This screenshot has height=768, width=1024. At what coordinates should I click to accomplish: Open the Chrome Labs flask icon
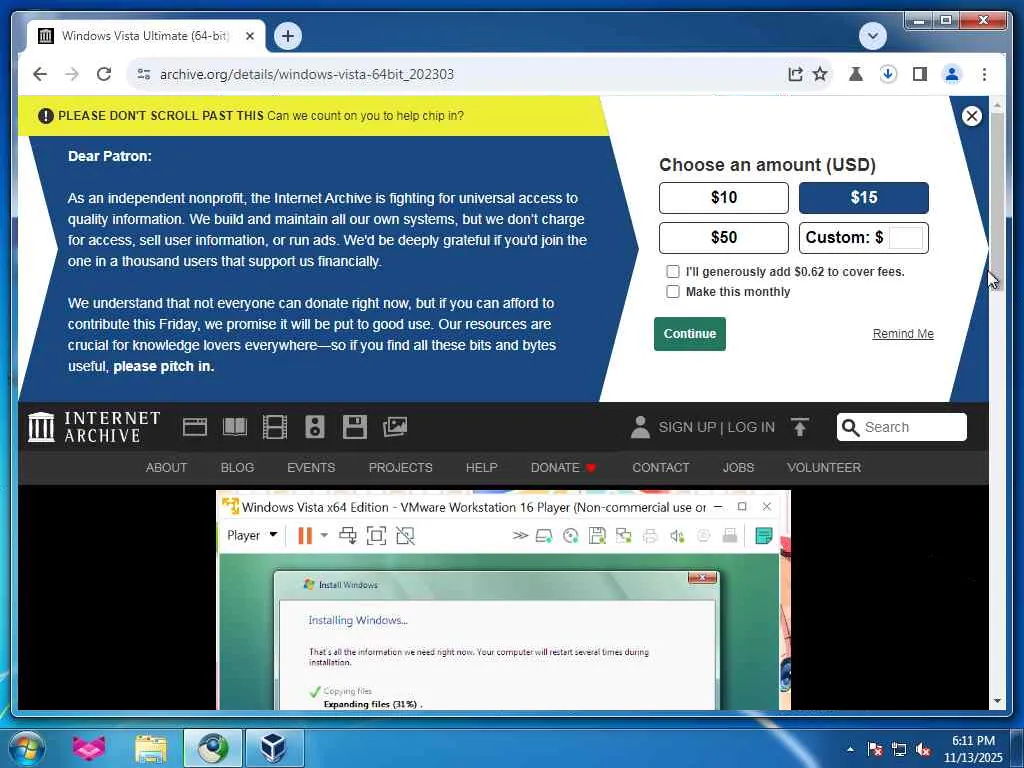[856, 74]
